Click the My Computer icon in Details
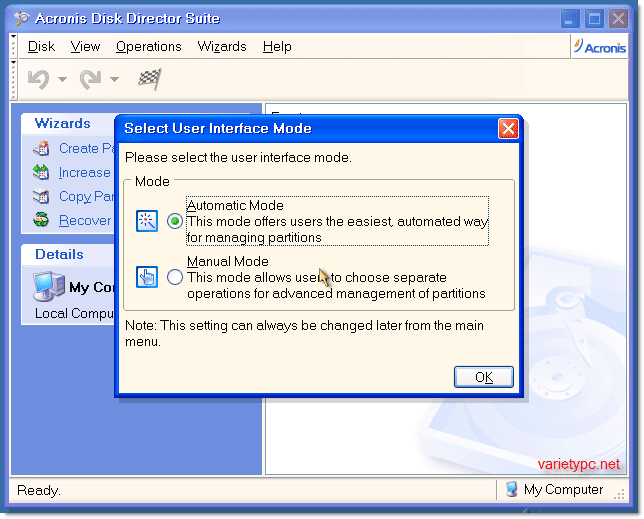 click(x=48, y=286)
